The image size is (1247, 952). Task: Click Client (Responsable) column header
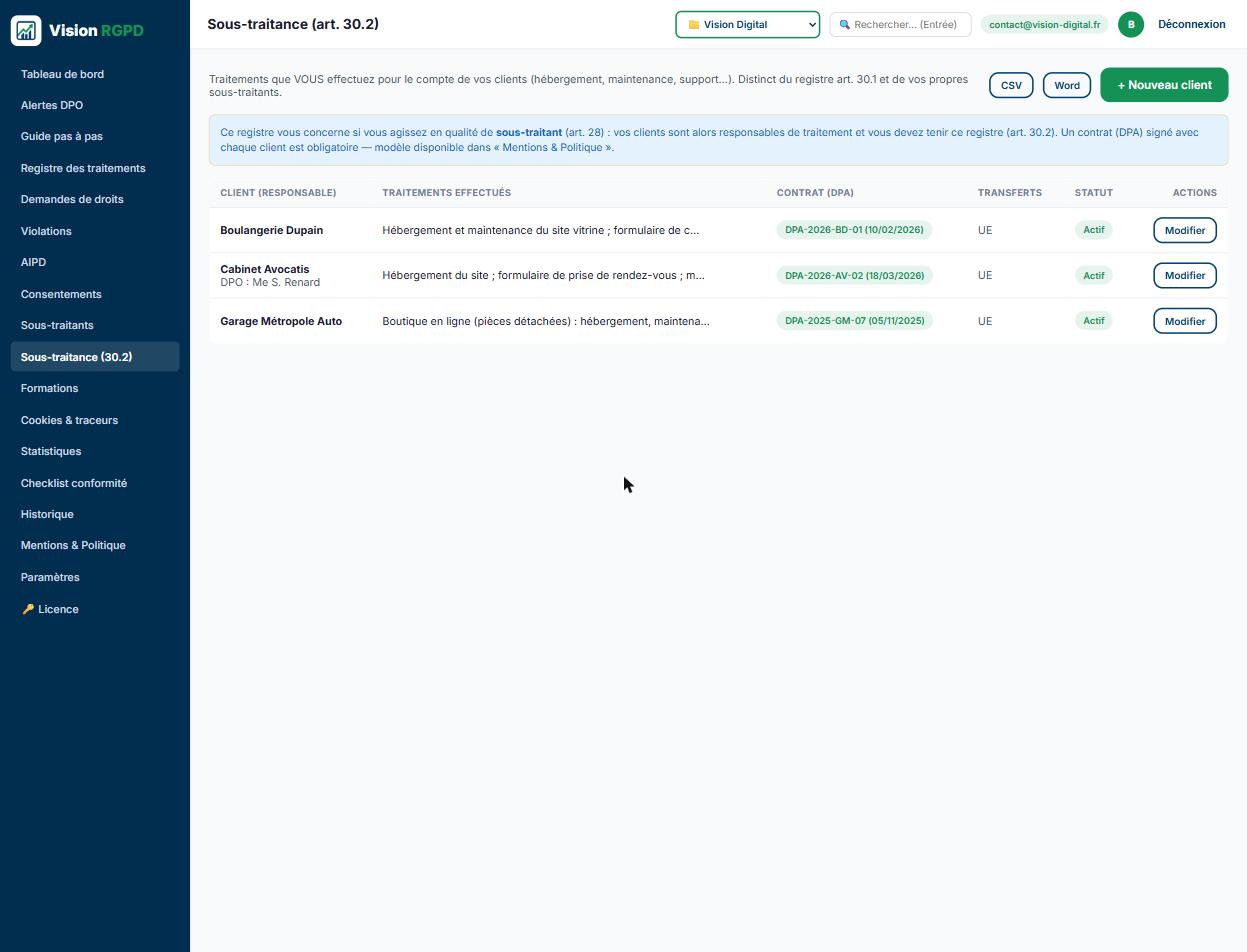pos(278,192)
